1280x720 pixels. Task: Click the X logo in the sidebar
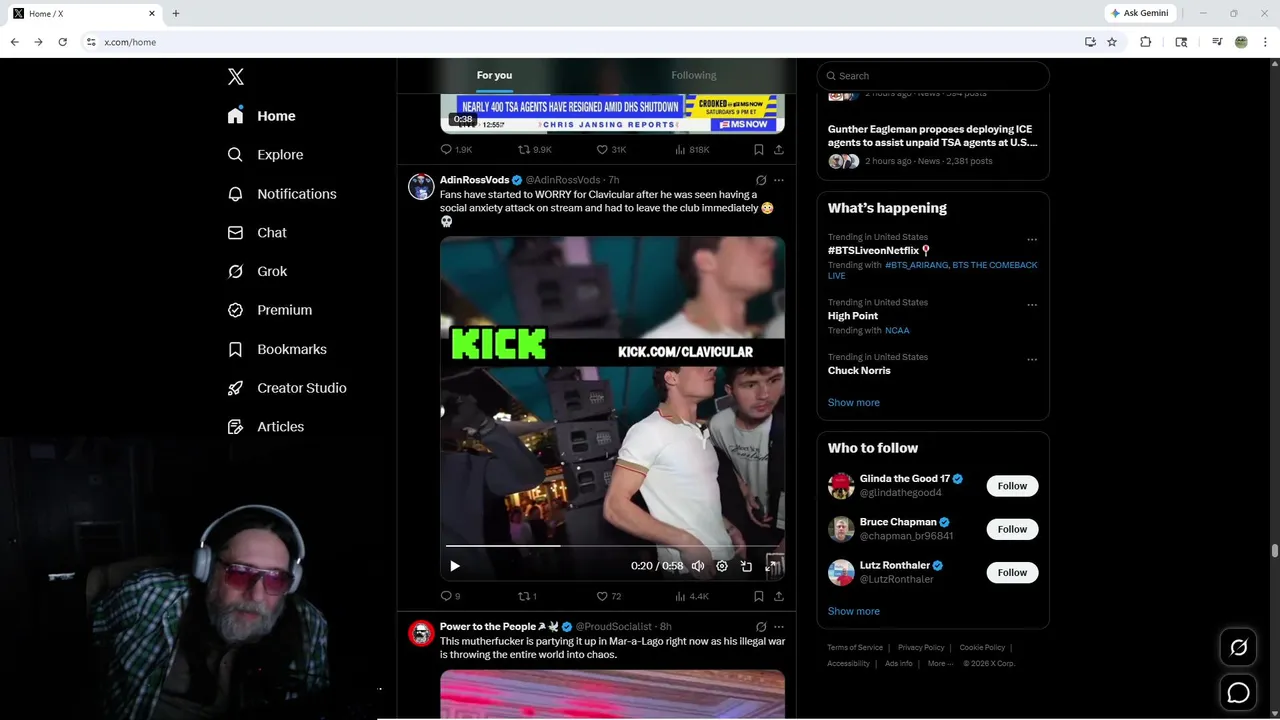click(236, 77)
